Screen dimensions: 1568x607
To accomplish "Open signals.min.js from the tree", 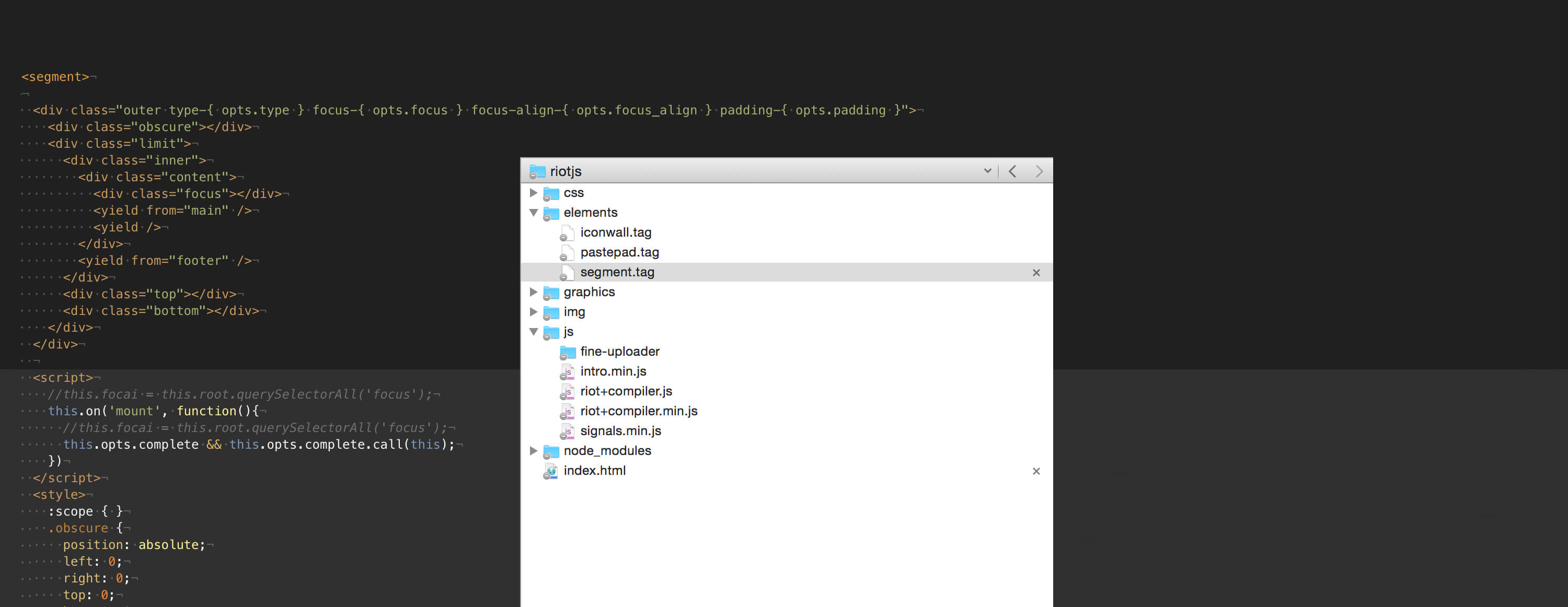I will (620, 430).
